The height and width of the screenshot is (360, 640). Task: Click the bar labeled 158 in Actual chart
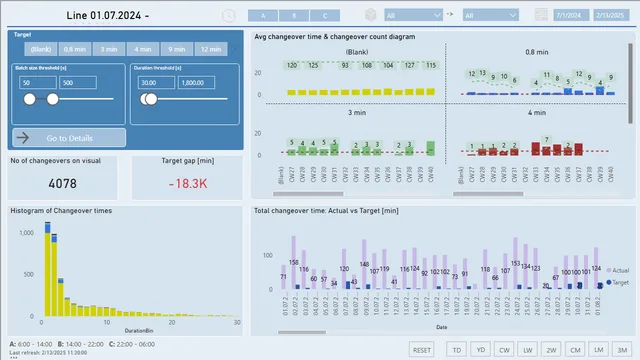[294, 262]
